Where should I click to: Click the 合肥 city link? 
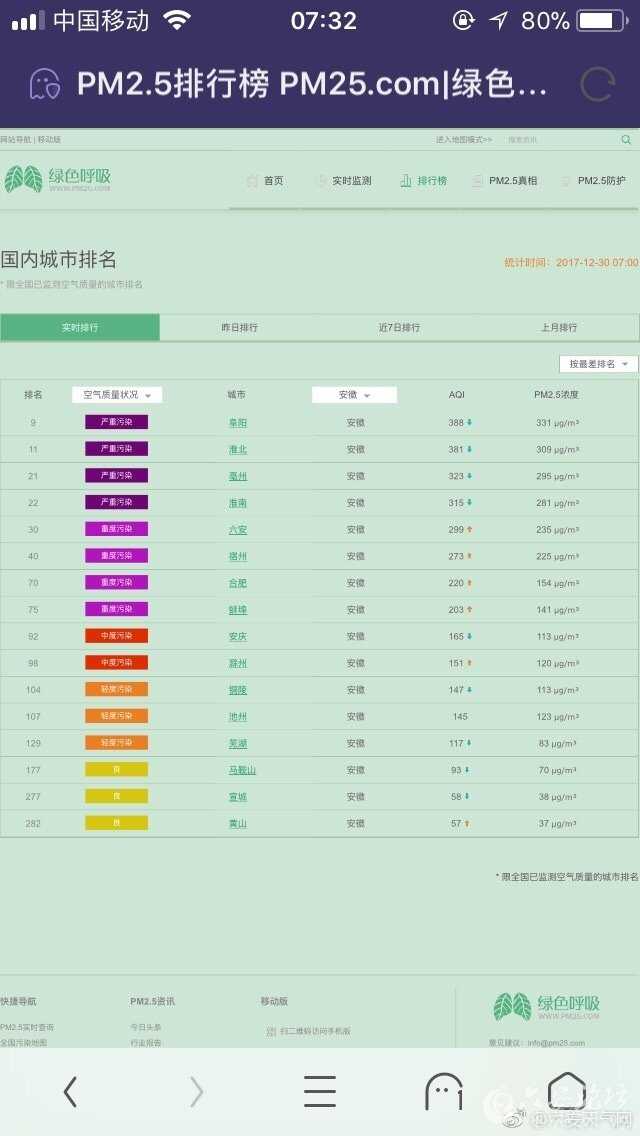pyautogui.click(x=237, y=583)
